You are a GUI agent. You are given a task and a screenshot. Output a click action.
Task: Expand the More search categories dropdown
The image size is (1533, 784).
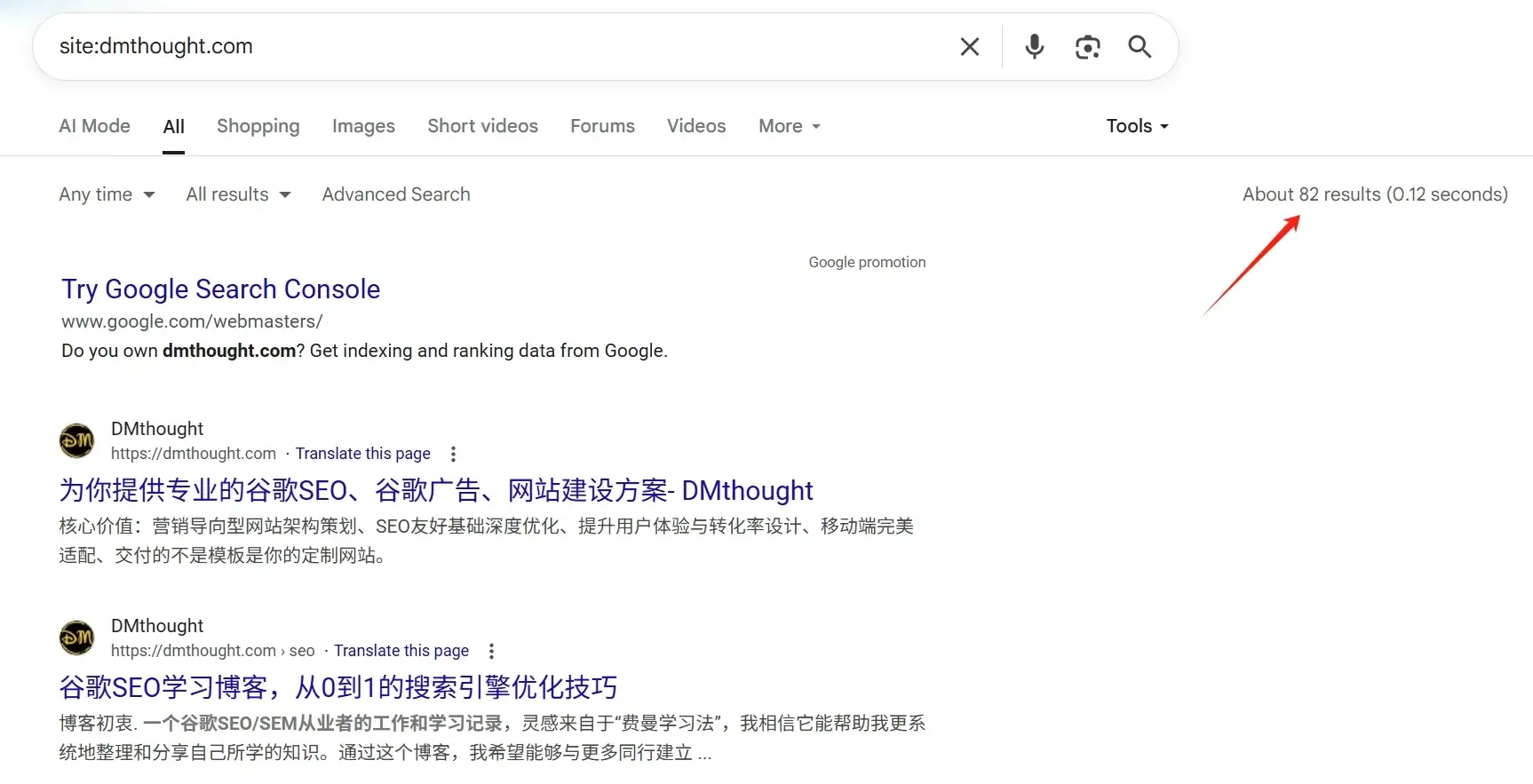pos(789,126)
